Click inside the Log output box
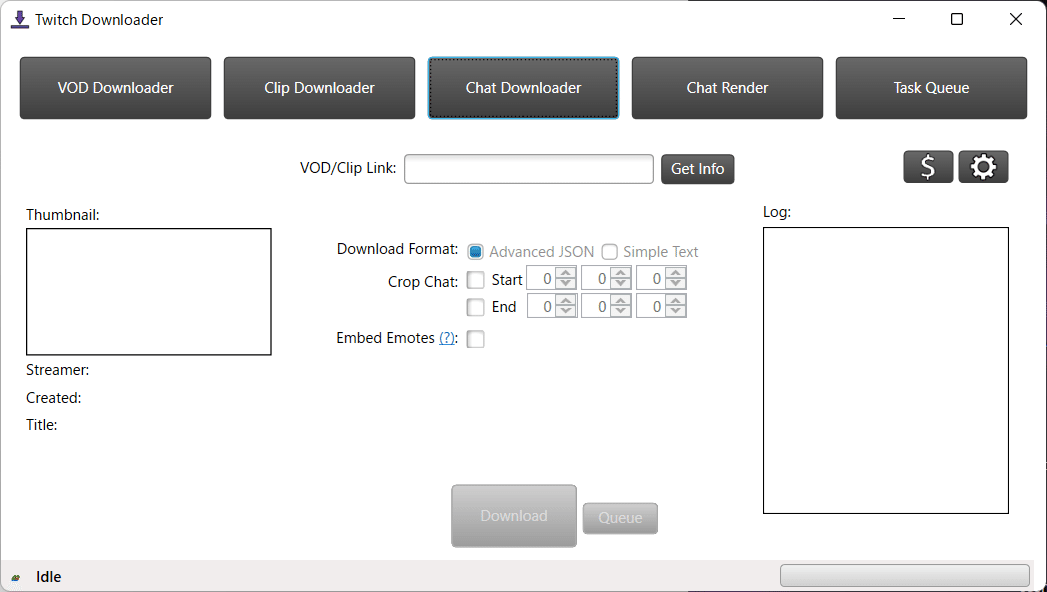 point(886,370)
